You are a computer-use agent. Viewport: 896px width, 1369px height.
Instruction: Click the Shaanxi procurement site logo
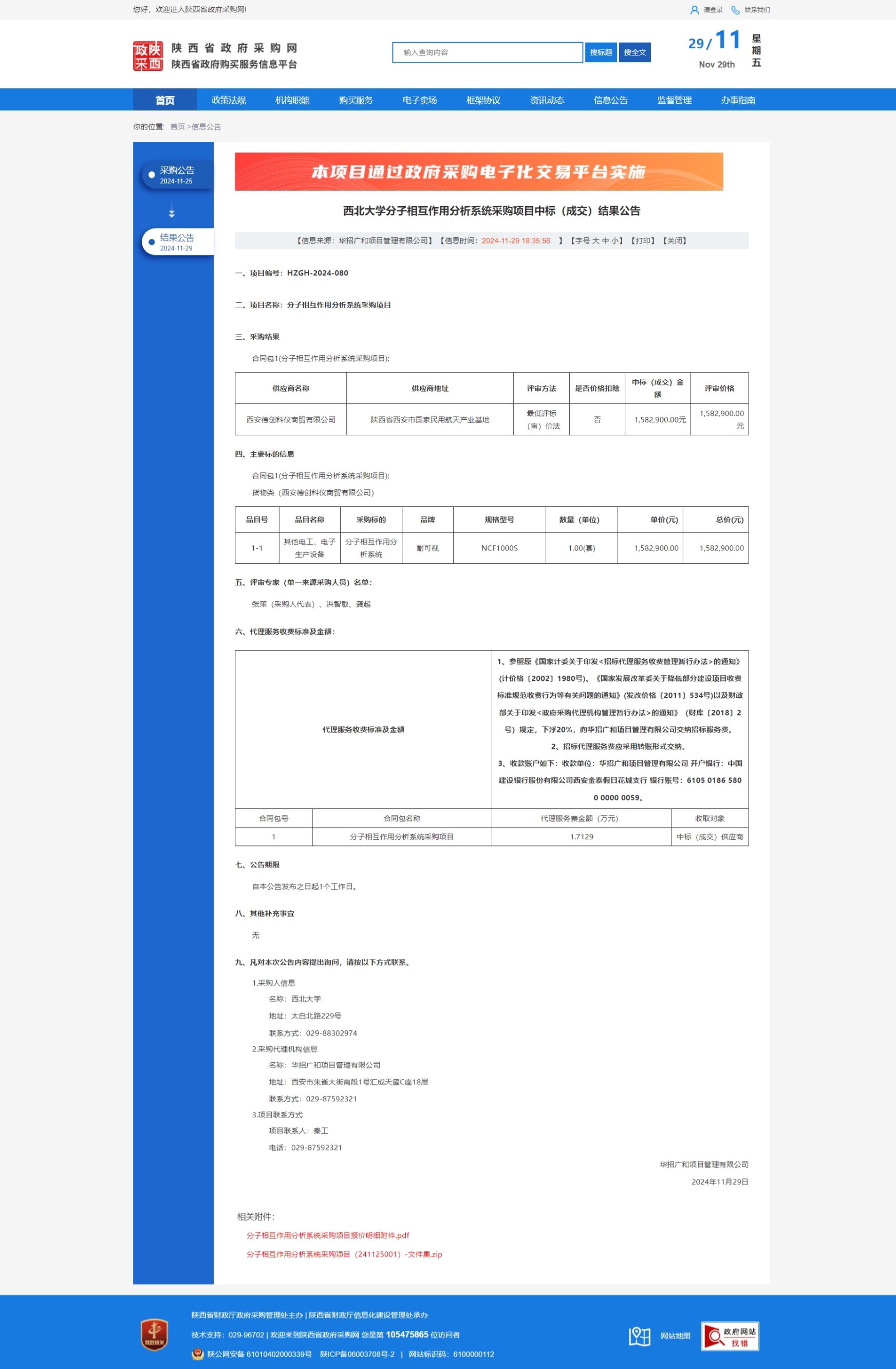tap(148, 56)
